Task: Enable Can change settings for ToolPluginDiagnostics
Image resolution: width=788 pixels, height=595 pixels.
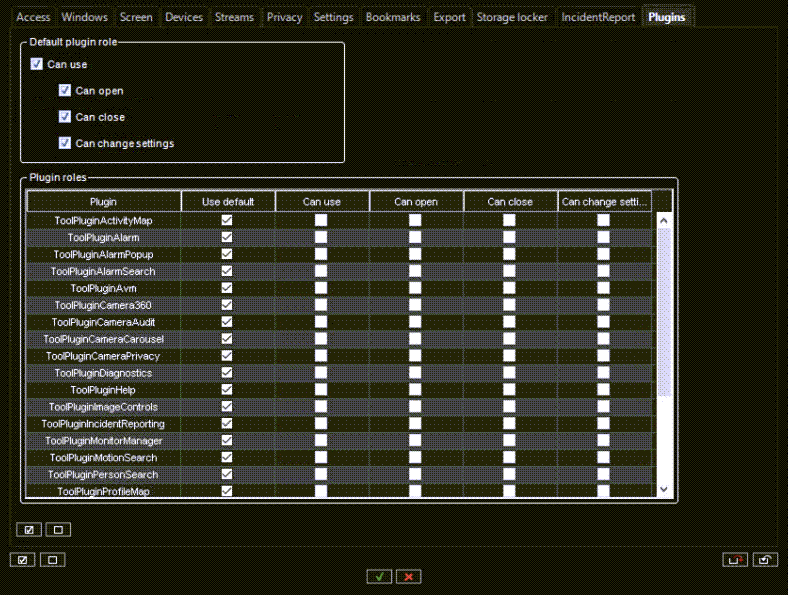Action: pos(604,373)
